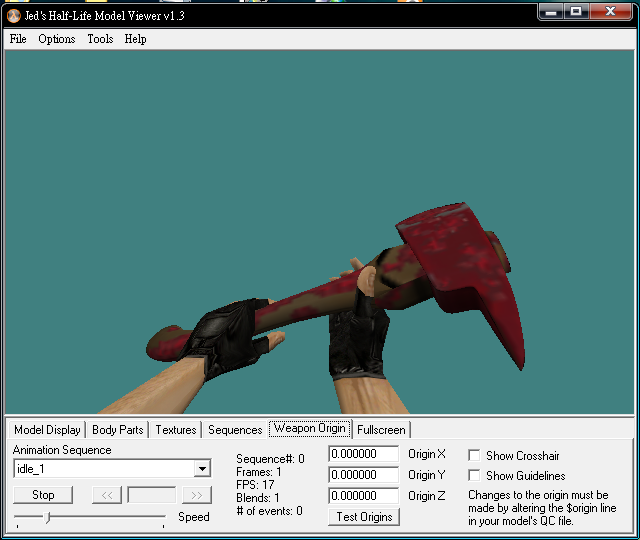The height and width of the screenshot is (540, 640).
Task: Click the Half-Life lambda icon in title bar
Action: pos(14,16)
